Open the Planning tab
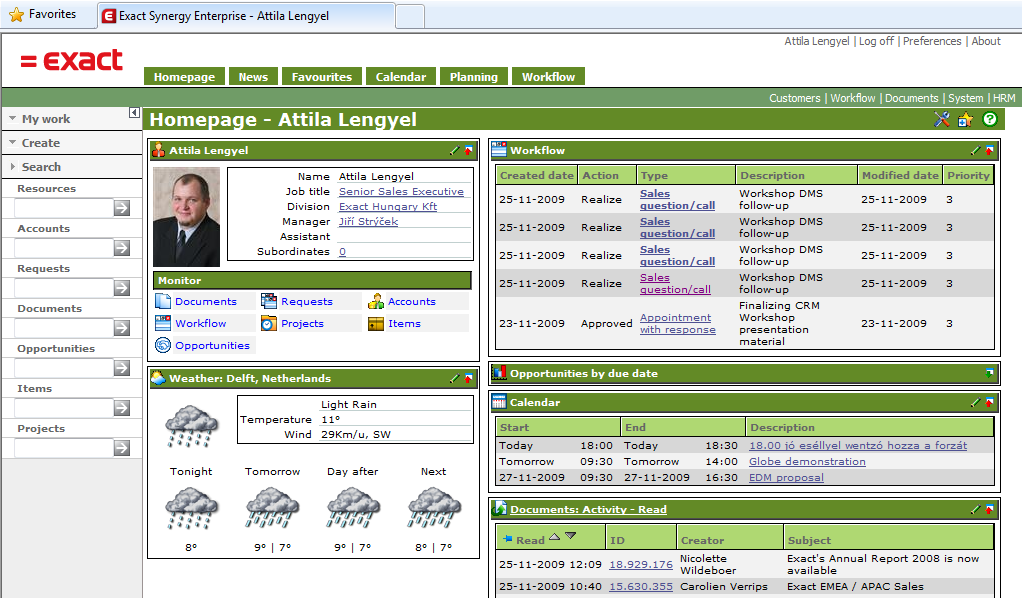This screenshot has width=1022, height=598. pos(474,77)
